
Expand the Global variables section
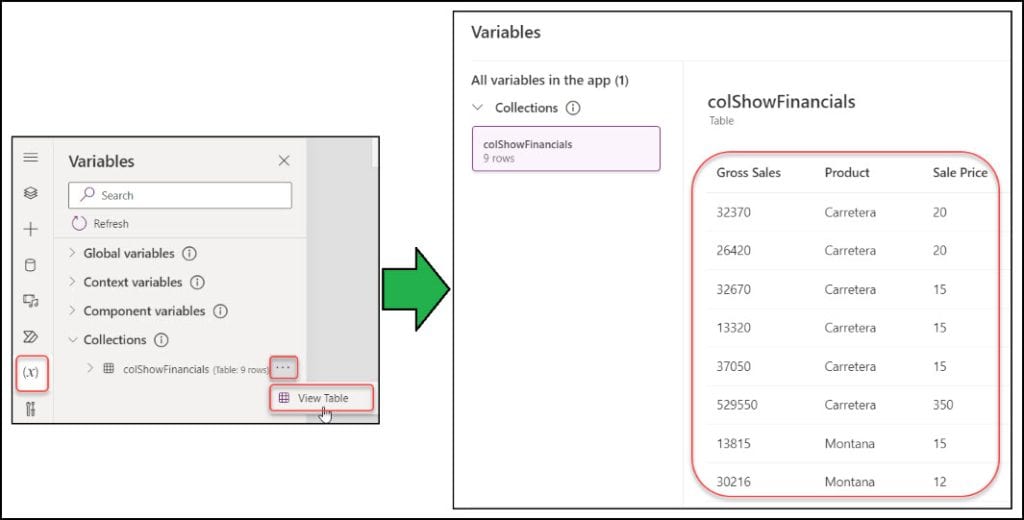[x=72, y=253]
